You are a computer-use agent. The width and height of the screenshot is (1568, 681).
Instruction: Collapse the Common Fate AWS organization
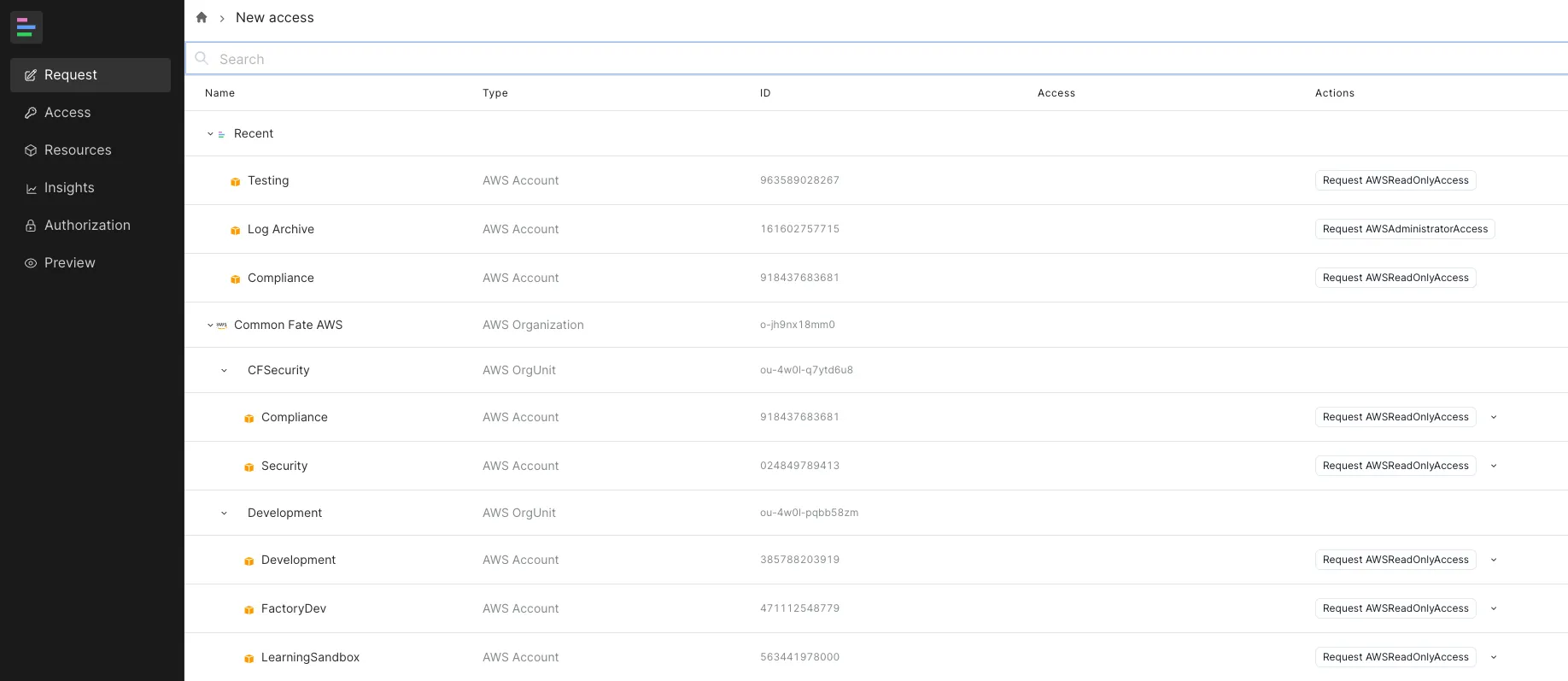210,326
